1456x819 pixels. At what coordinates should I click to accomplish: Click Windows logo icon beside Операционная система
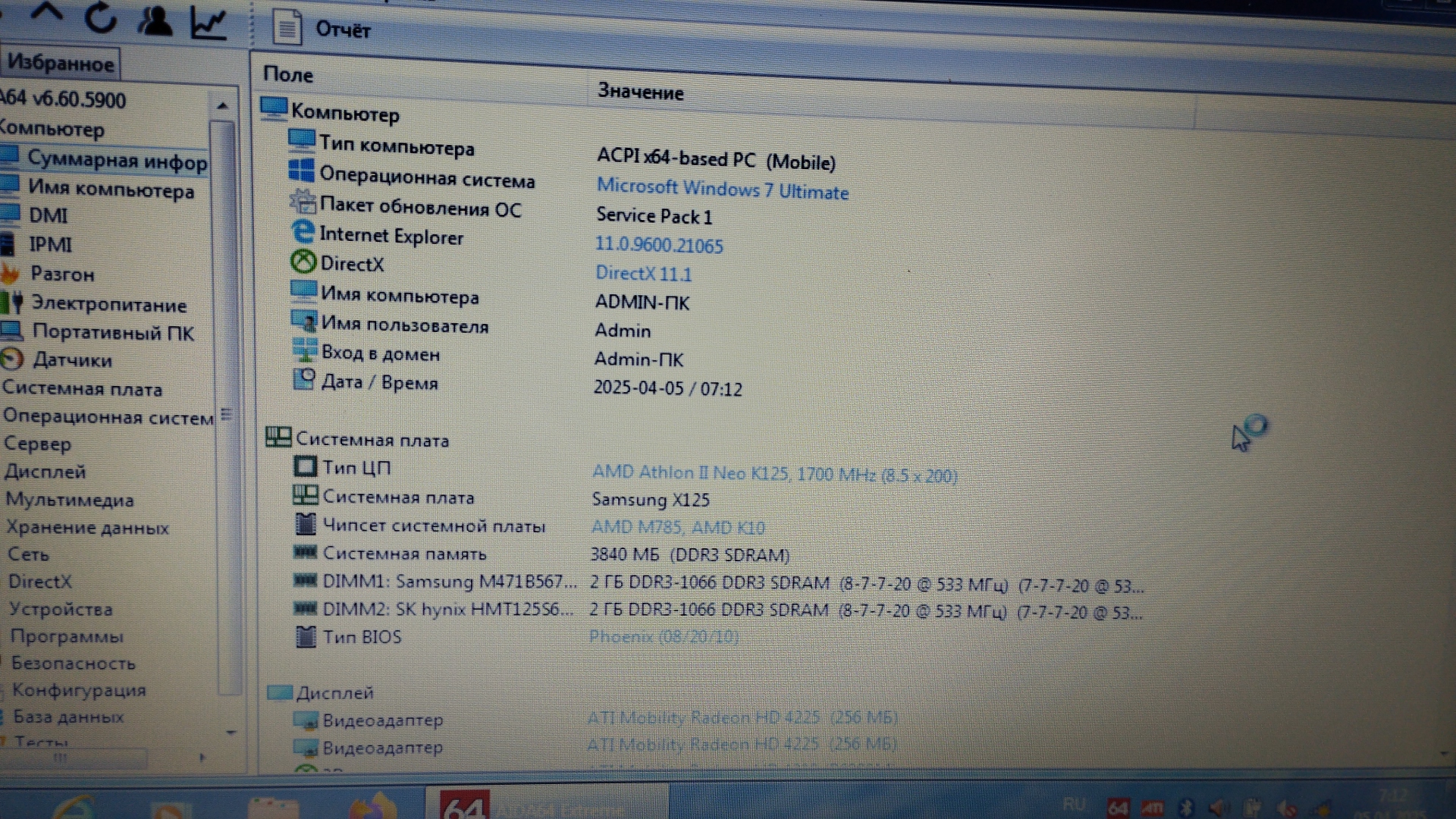302,170
